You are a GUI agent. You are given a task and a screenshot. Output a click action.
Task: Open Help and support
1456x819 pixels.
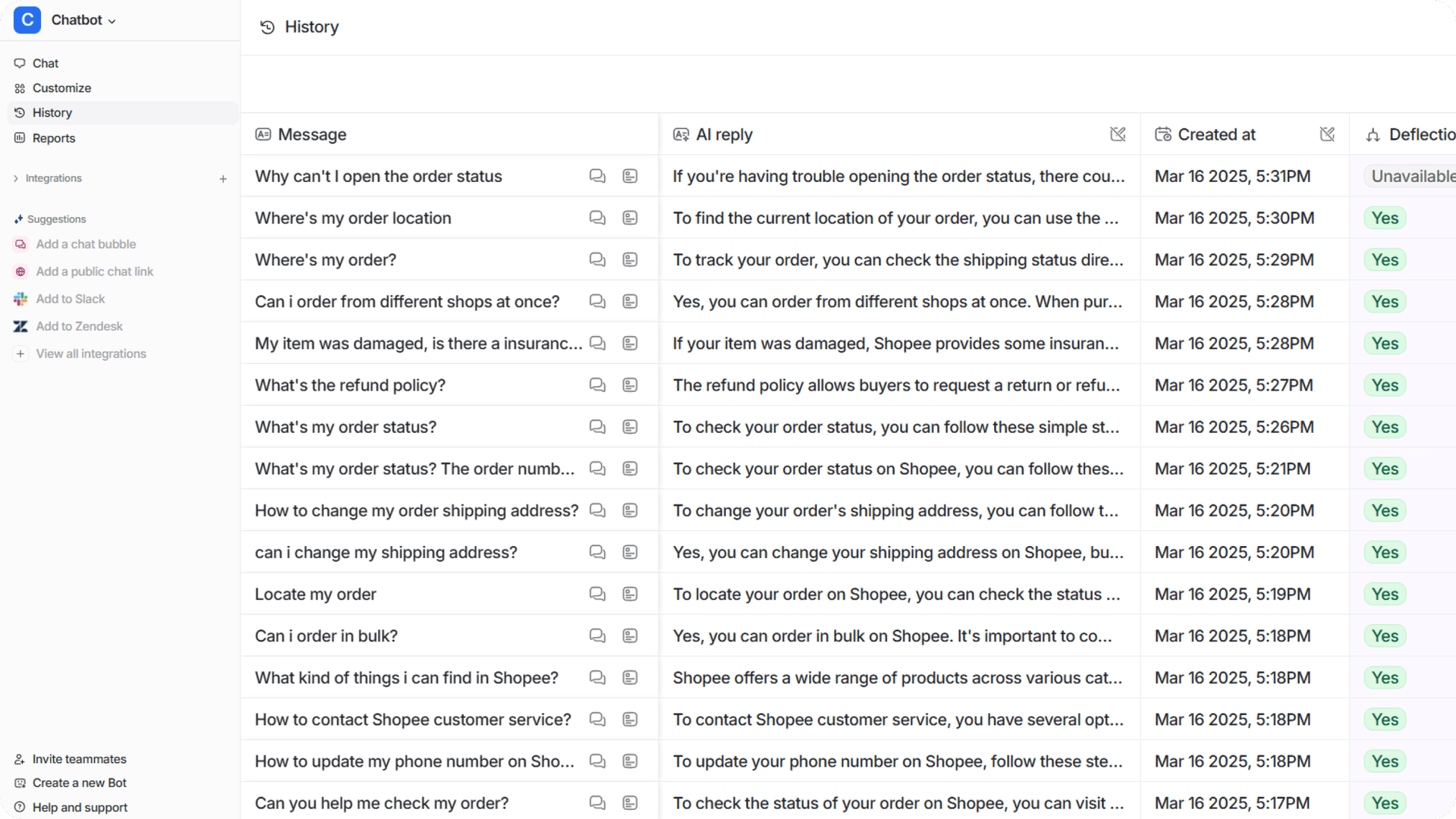(x=80, y=808)
